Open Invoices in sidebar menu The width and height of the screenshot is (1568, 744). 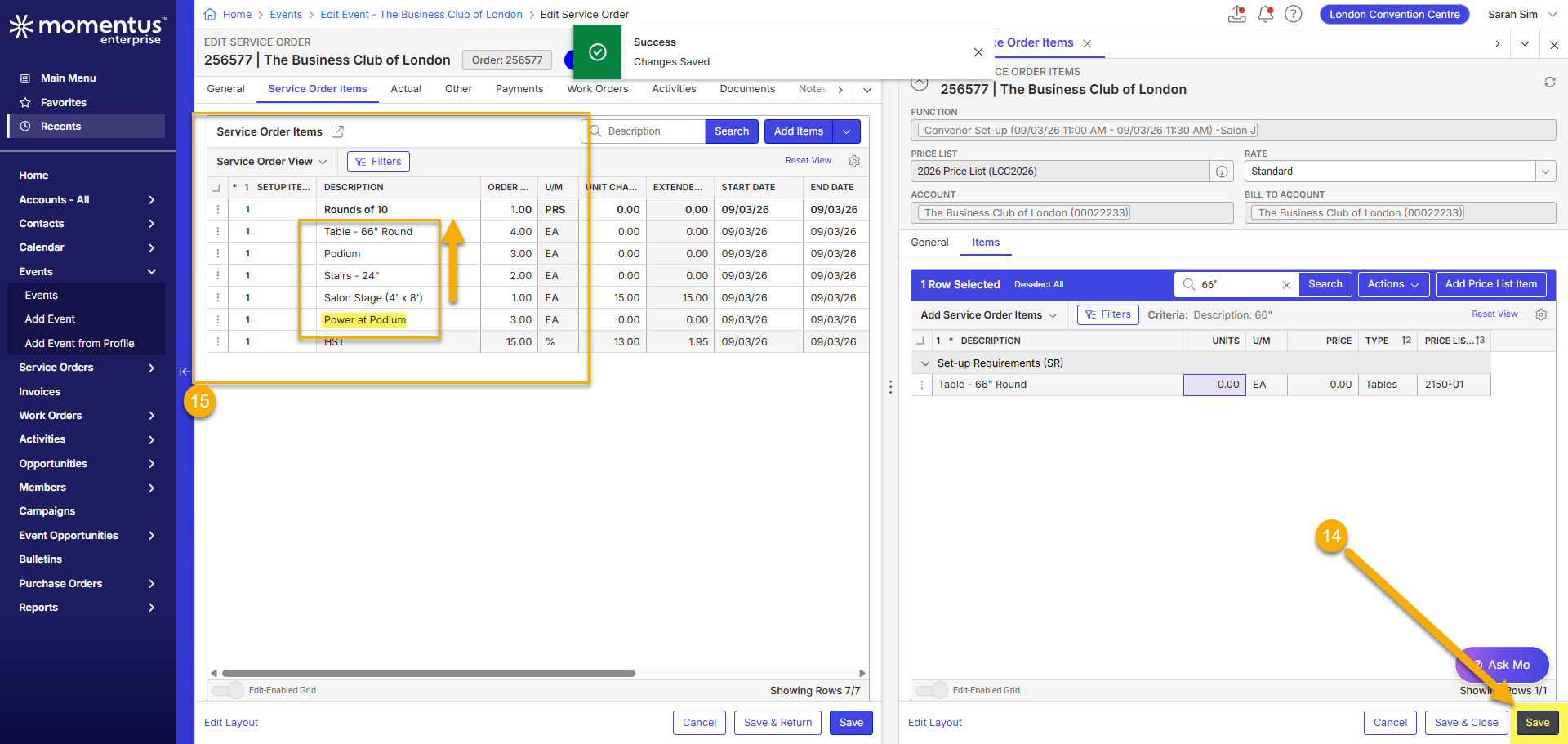coord(40,392)
